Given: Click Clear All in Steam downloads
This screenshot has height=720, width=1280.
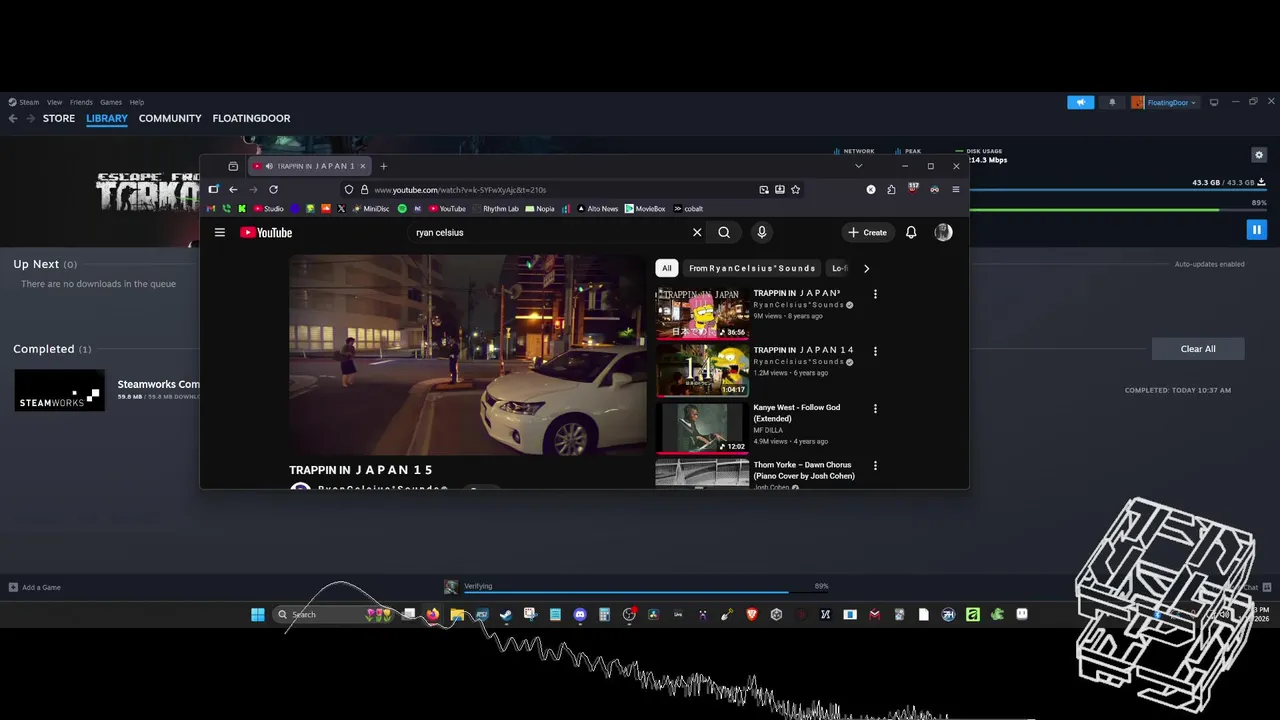Looking at the screenshot, I should (1198, 349).
